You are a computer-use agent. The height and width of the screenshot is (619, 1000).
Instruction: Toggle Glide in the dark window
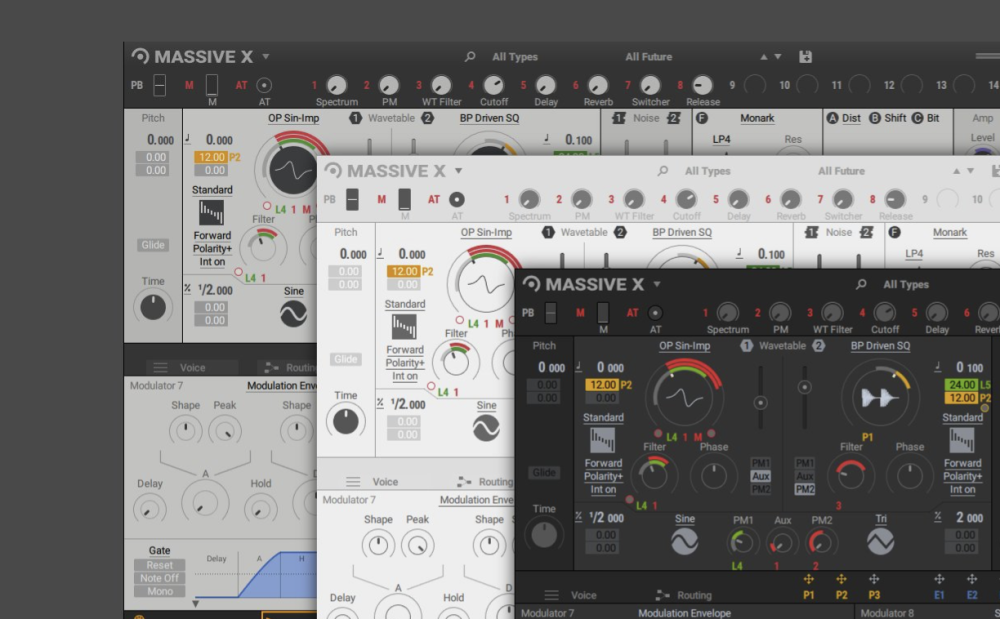[544, 472]
